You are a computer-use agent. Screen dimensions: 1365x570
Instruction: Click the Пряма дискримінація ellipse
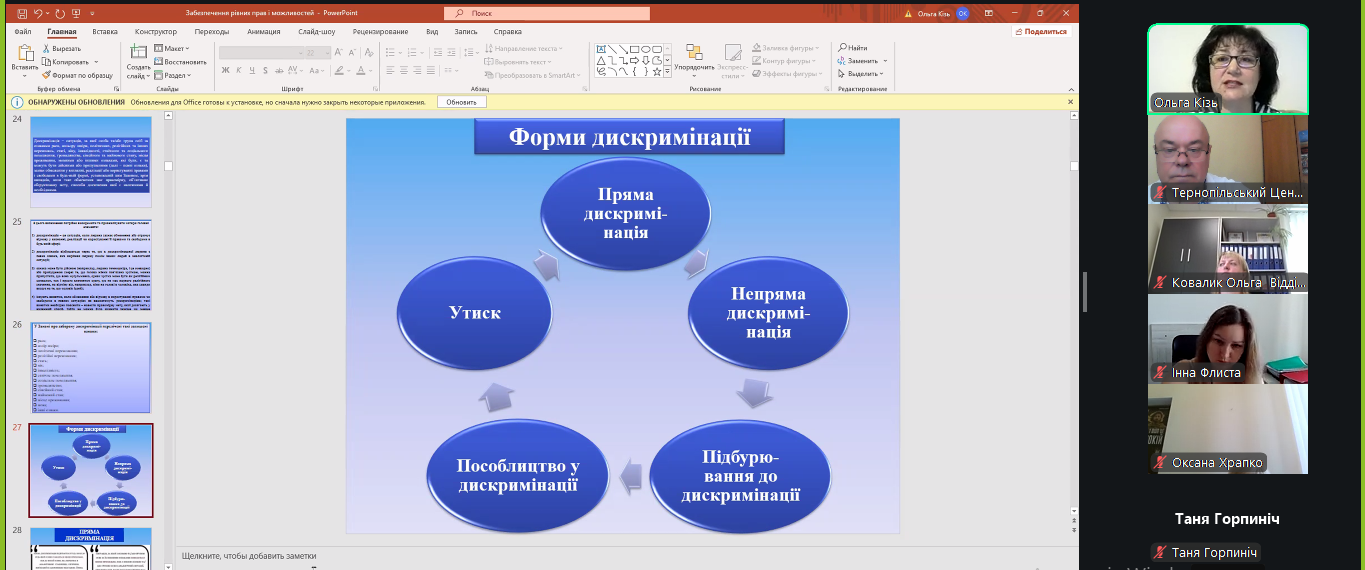point(626,212)
